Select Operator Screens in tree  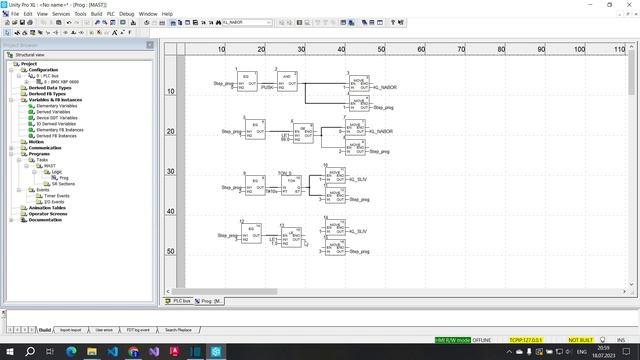coord(48,214)
